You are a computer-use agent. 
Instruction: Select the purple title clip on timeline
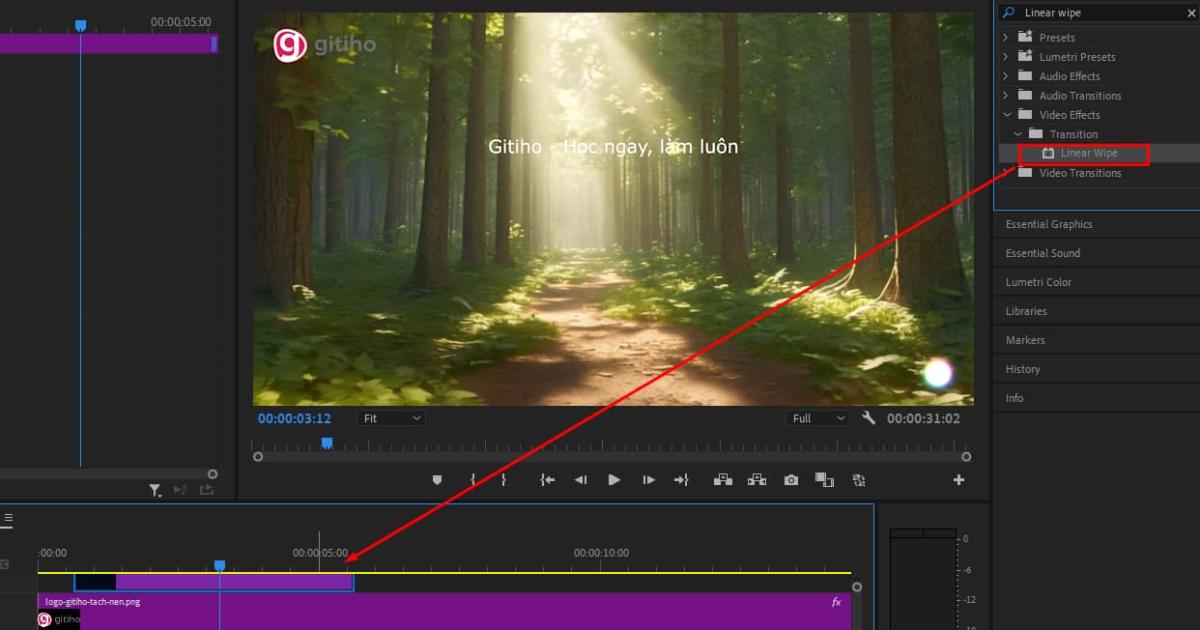[214, 582]
